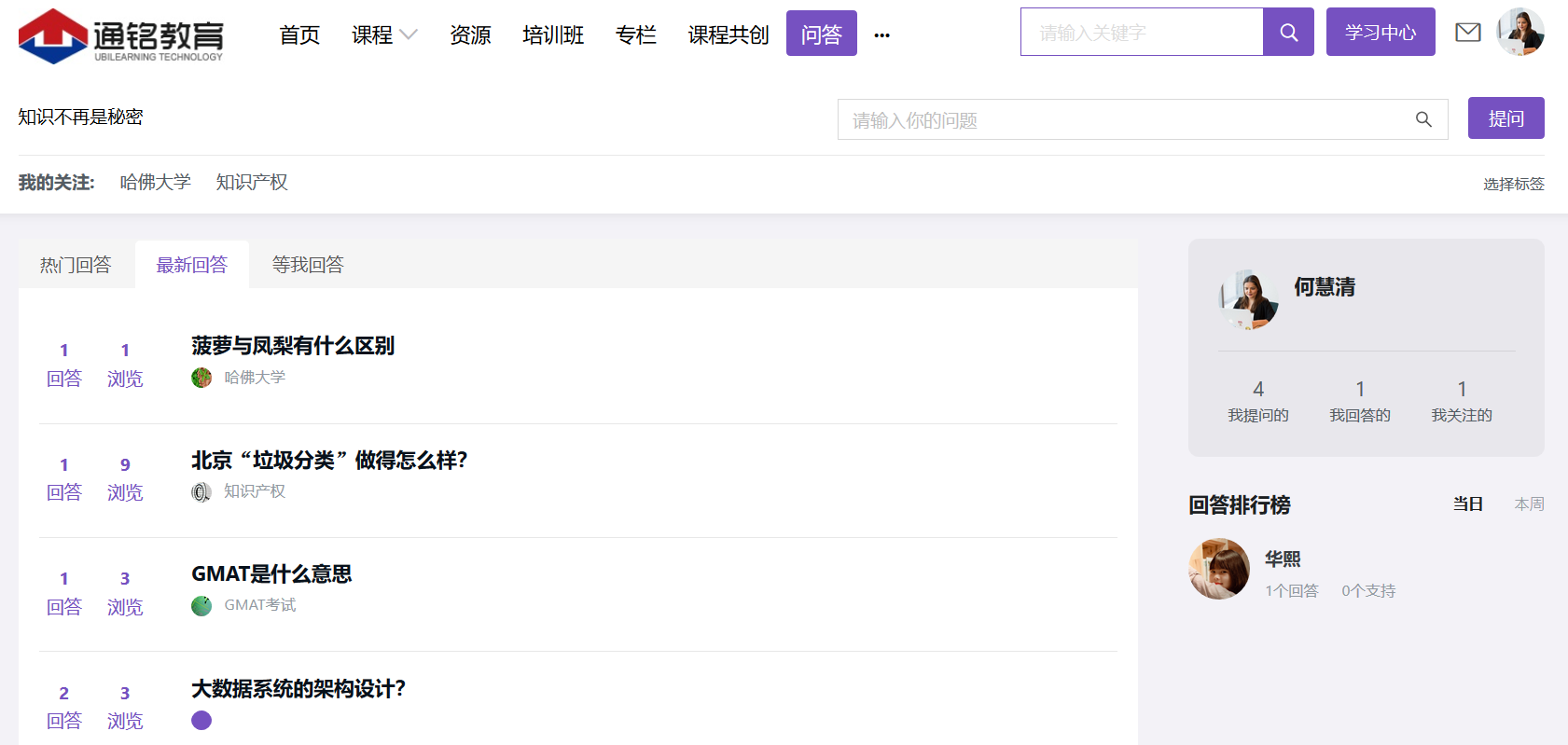Open 选择标签 tag selector

tap(1513, 184)
